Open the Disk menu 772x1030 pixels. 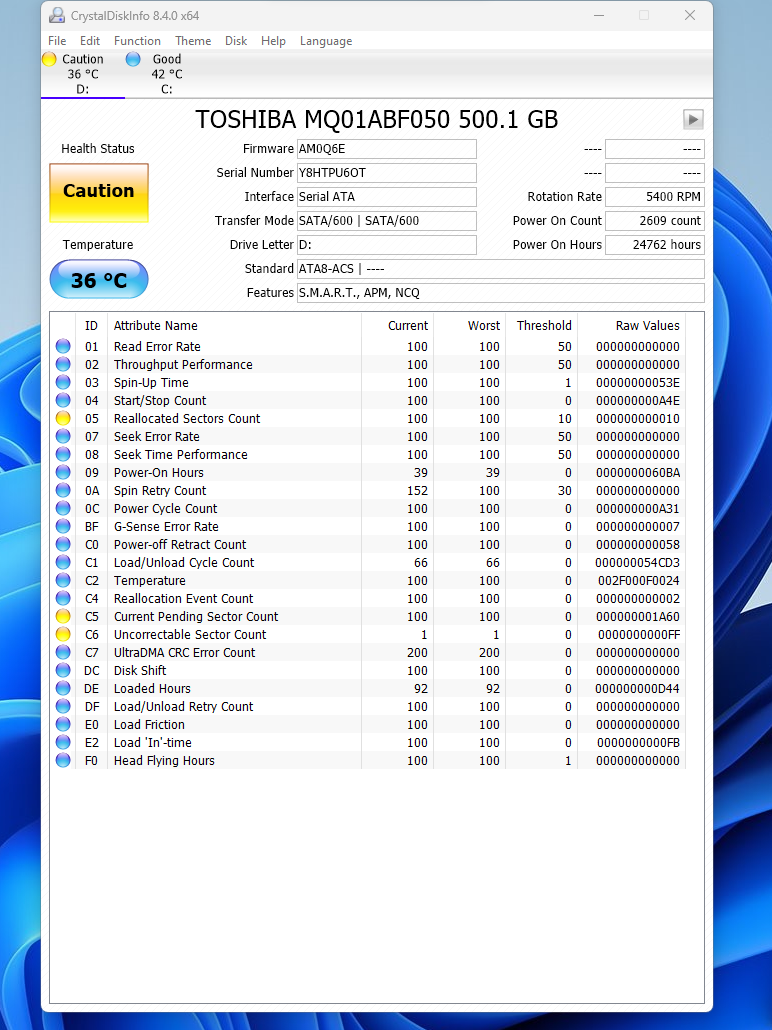[x=236, y=41]
